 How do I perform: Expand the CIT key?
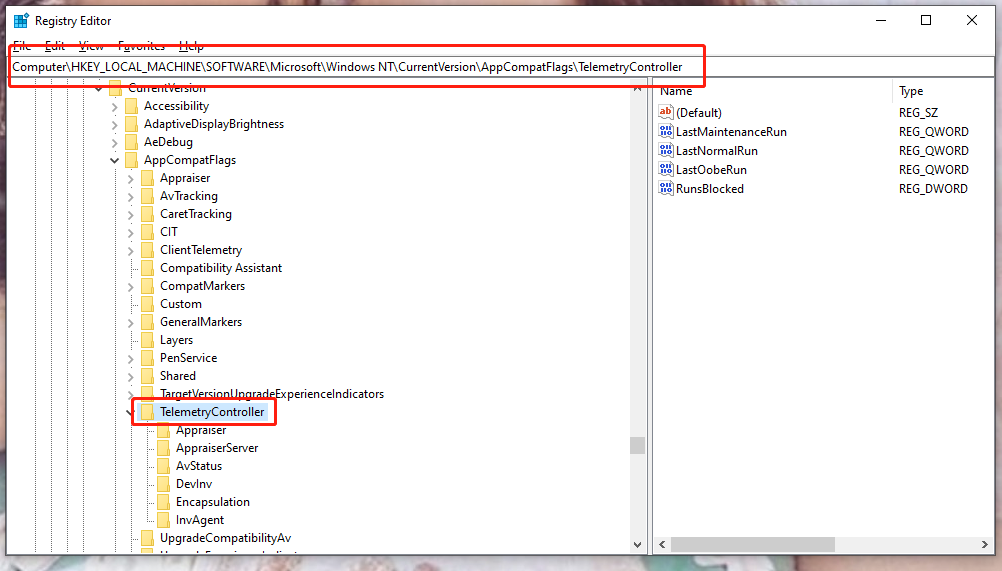[x=131, y=232]
